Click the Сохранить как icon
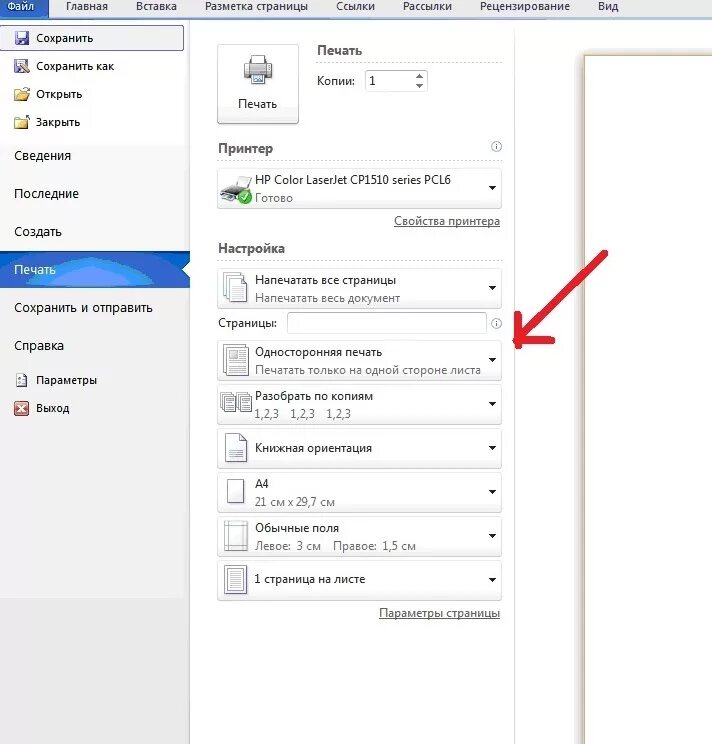This screenshot has height=744, width=712. pyautogui.click(x=22, y=66)
